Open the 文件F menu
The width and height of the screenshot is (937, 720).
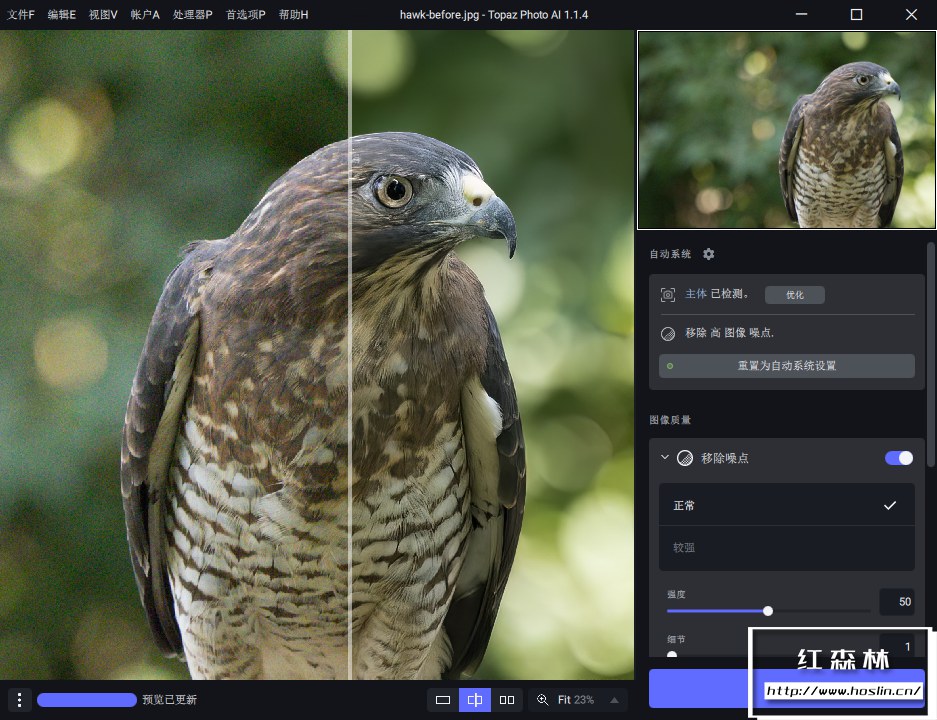(21, 14)
